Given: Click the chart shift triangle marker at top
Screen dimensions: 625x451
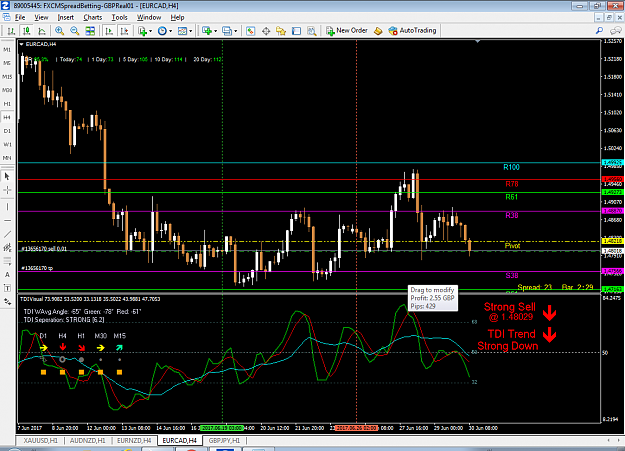Looking at the screenshot, I should click(x=478, y=41).
